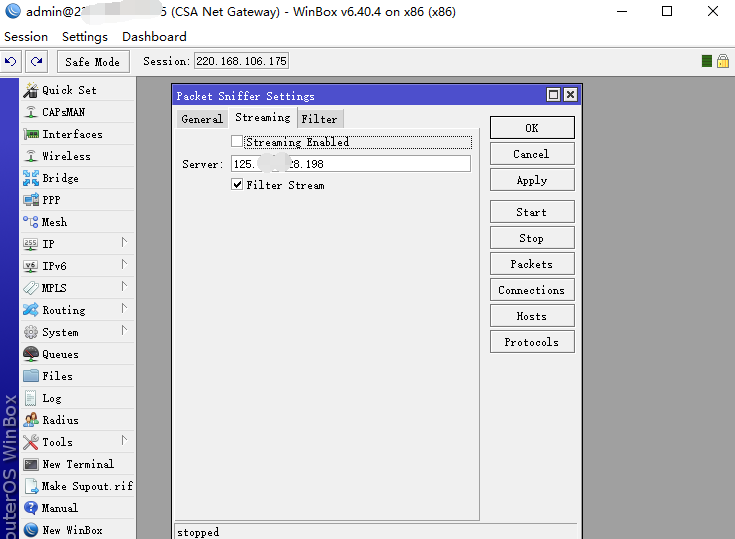This screenshot has width=735, height=539.
Task: Click the Routing arrows icon
Action: pos(31,310)
